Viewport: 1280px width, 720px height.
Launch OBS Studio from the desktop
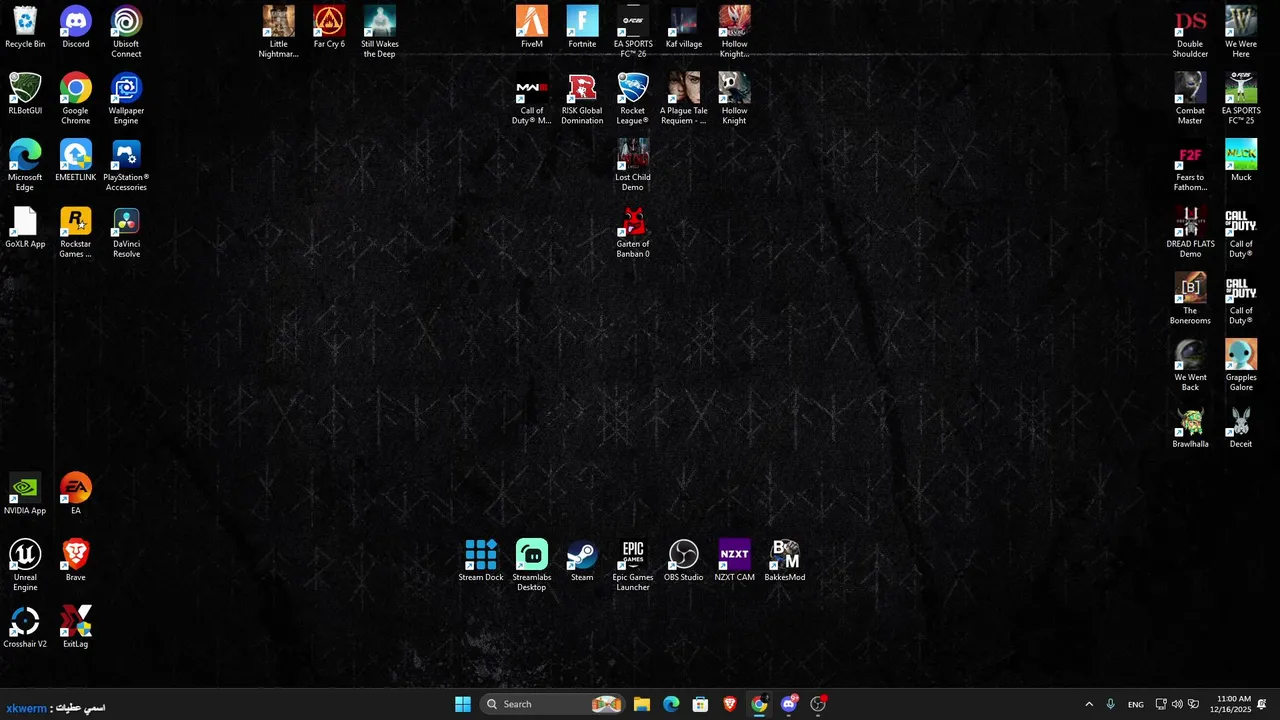684,561
